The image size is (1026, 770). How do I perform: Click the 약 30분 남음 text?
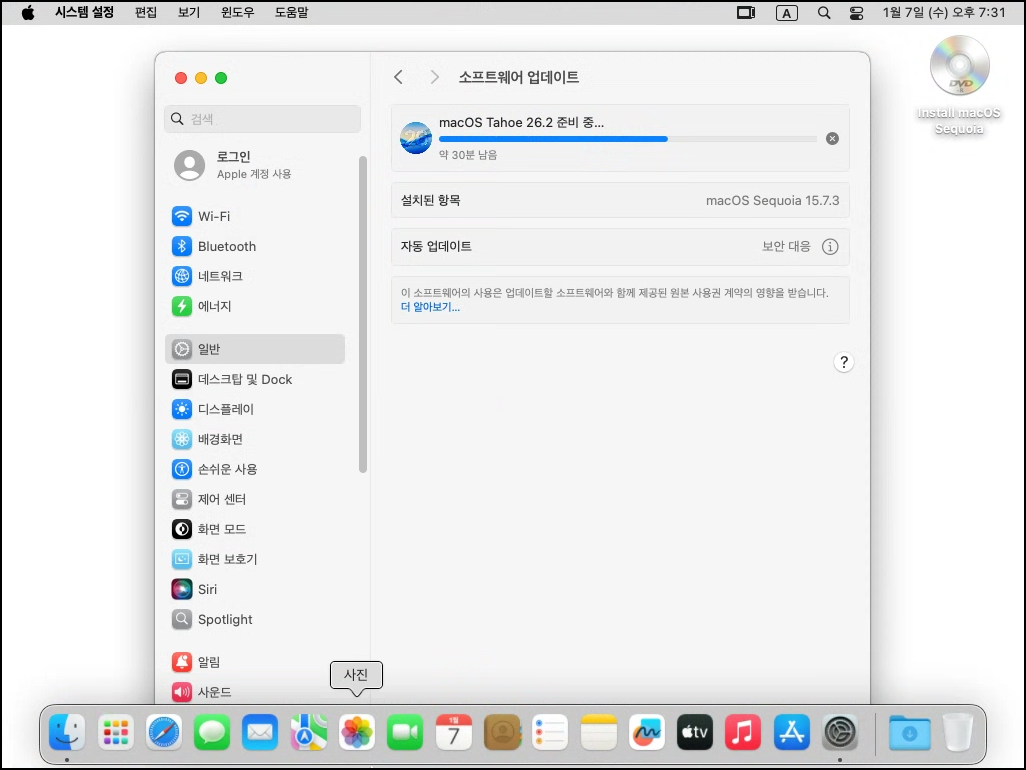pos(468,155)
